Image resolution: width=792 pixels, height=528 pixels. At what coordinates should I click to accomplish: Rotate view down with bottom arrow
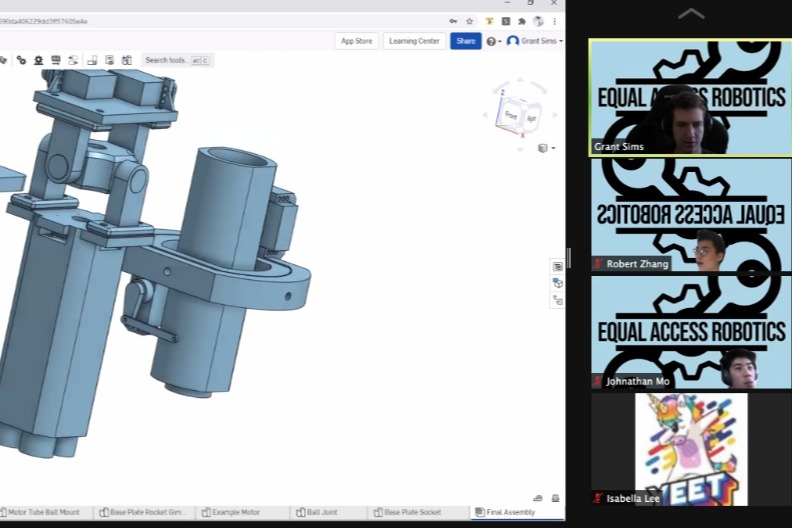pos(520,150)
